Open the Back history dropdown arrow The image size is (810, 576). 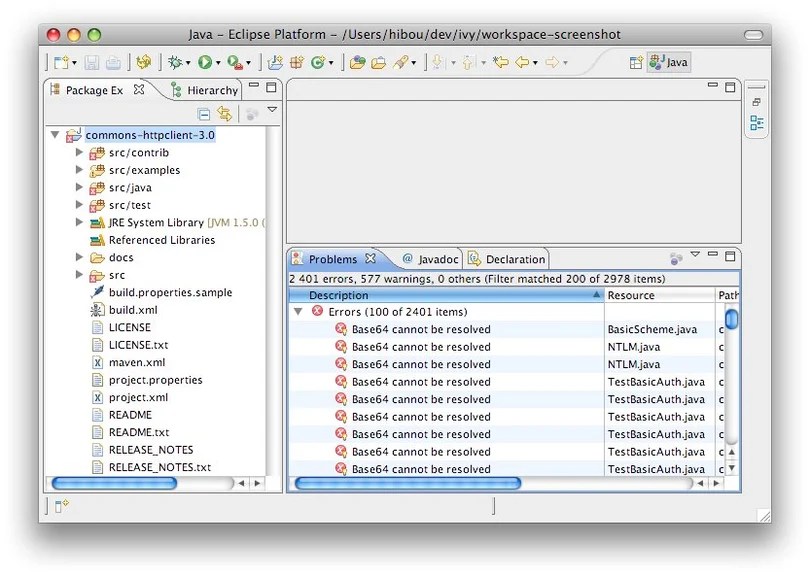[535, 63]
